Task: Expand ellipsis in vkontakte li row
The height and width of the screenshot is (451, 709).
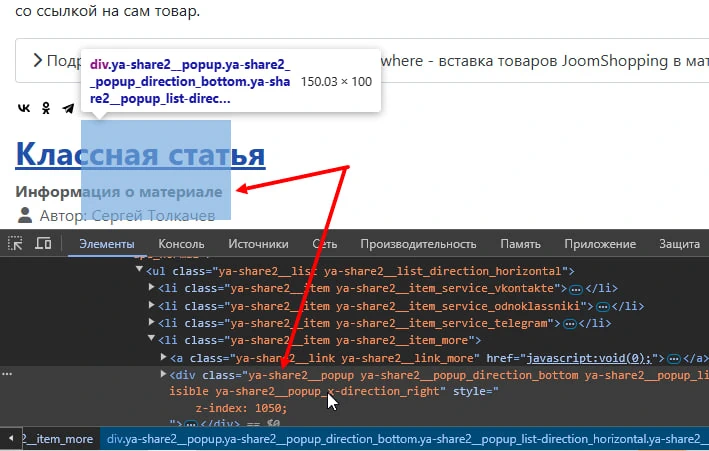Action: click(576, 289)
